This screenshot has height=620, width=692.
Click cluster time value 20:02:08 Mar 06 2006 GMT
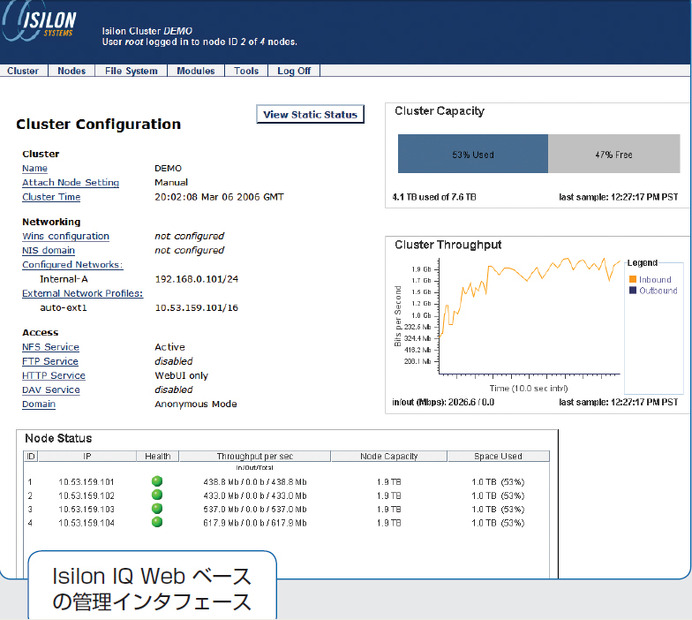coord(219,197)
